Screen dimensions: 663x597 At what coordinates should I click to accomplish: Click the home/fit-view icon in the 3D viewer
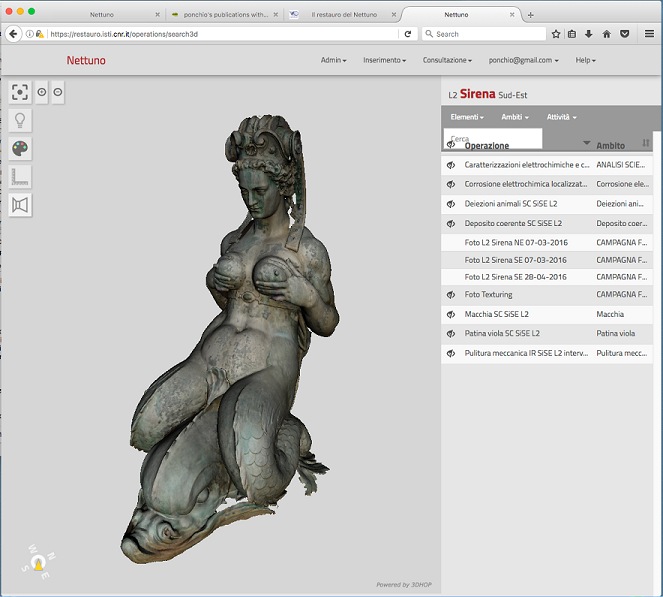pos(20,92)
